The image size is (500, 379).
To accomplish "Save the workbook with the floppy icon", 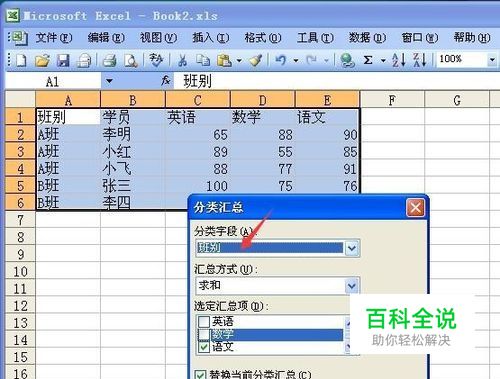I will coord(63,61).
